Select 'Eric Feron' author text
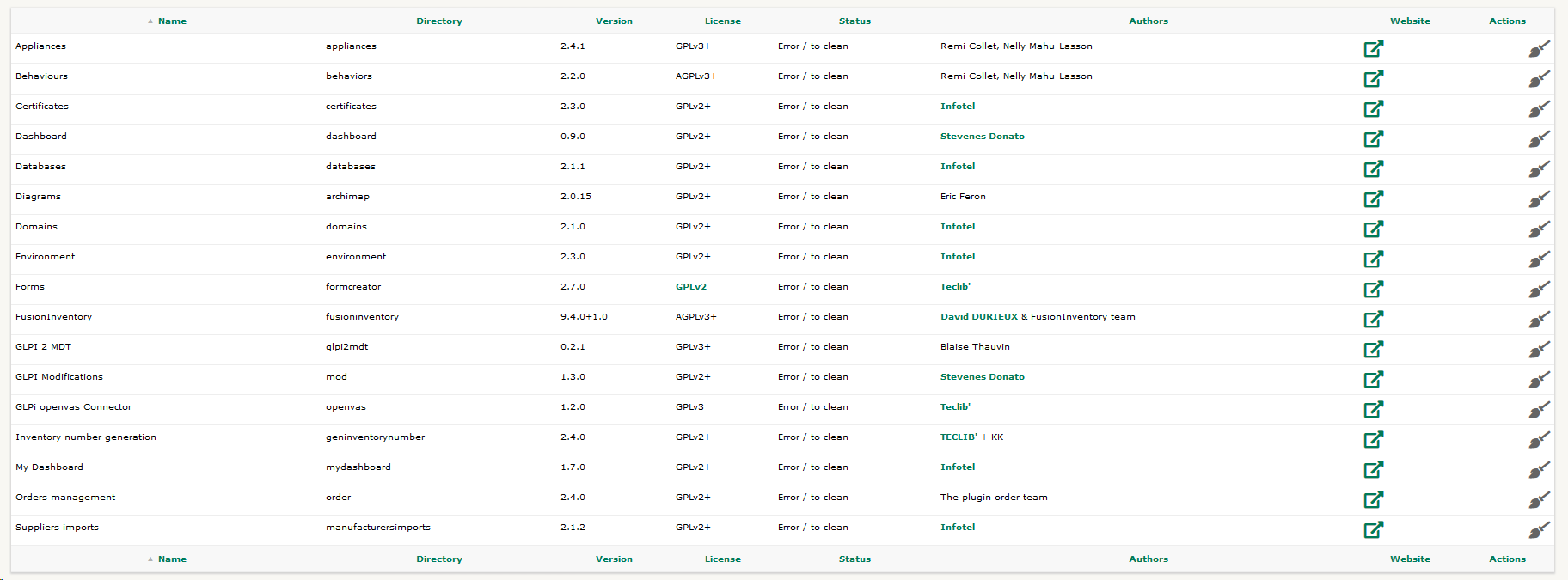The height and width of the screenshot is (580, 1568). click(x=963, y=197)
